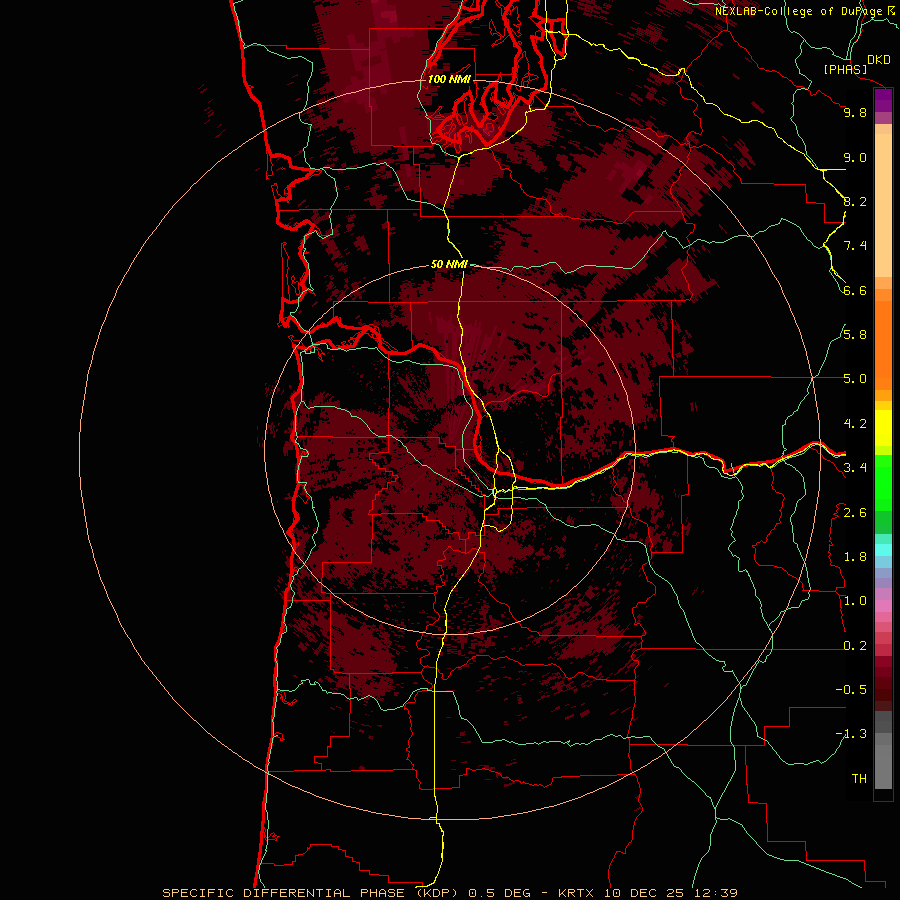Click the 1.0 scale value
The image size is (900, 900).
pos(855,601)
